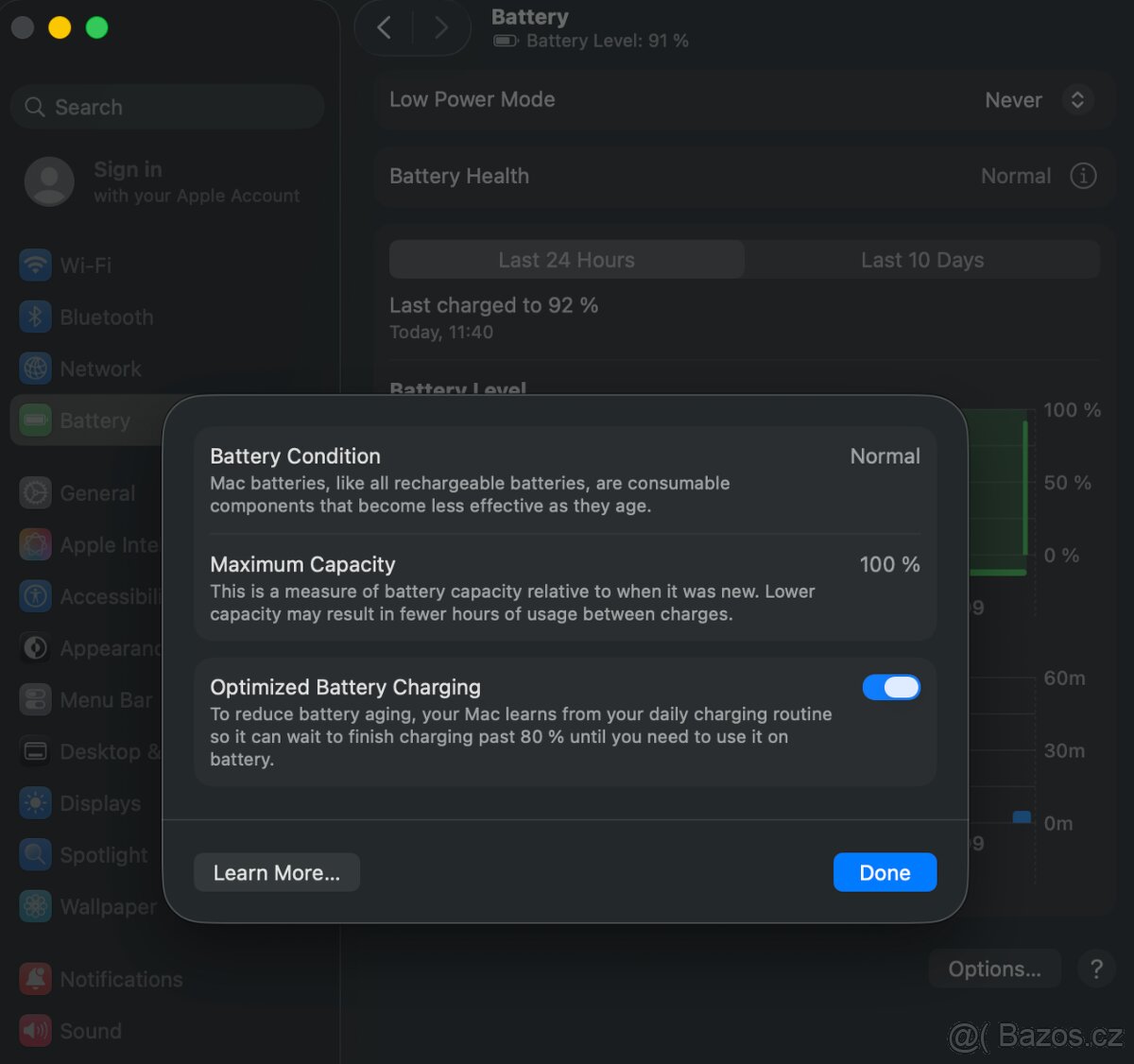Disable Optimized Battery Charging switch
The width and height of the screenshot is (1134, 1064).
890,687
